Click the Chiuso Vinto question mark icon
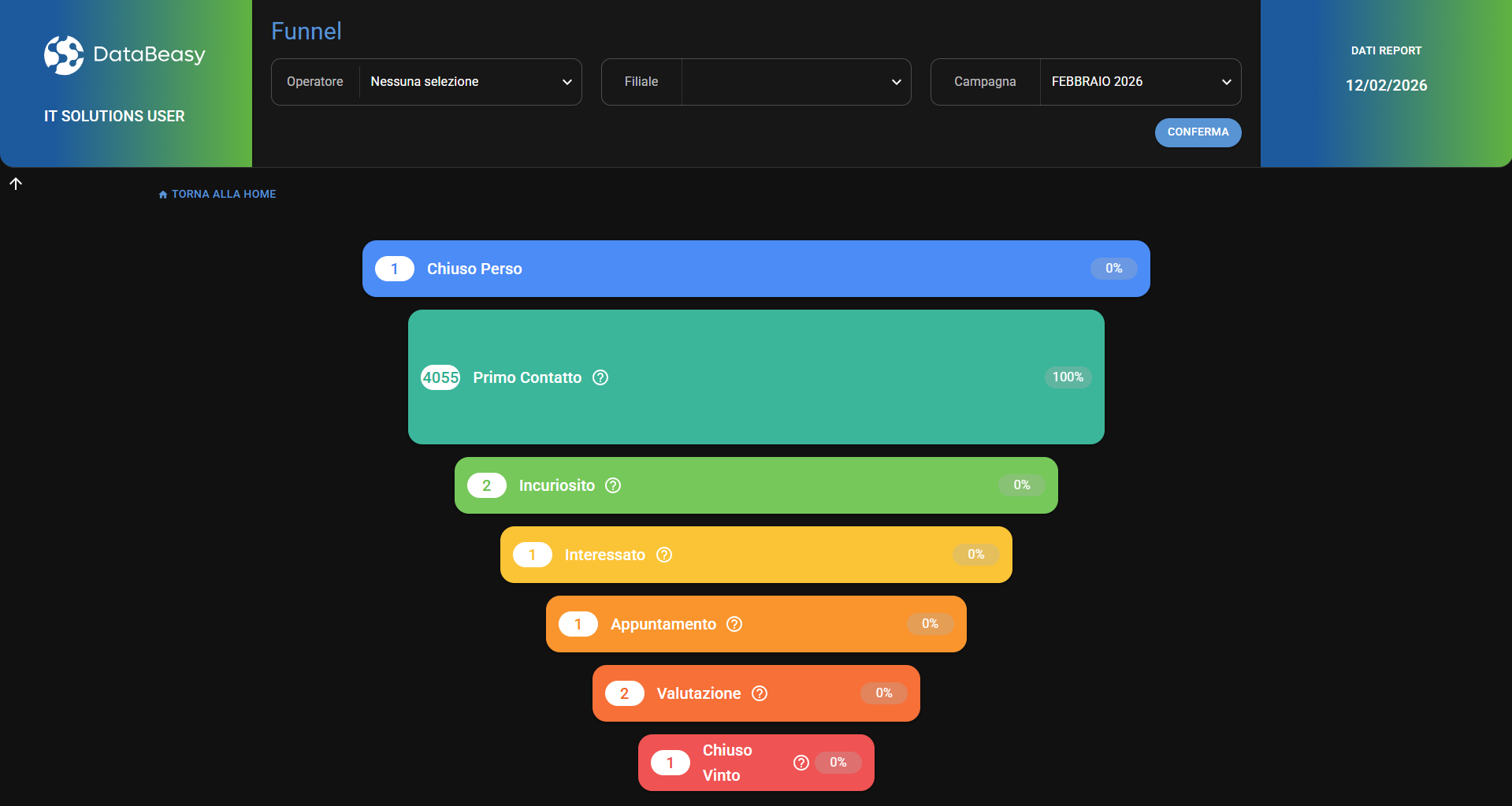Viewport: 1512px width, 806px height. point(801,763)
